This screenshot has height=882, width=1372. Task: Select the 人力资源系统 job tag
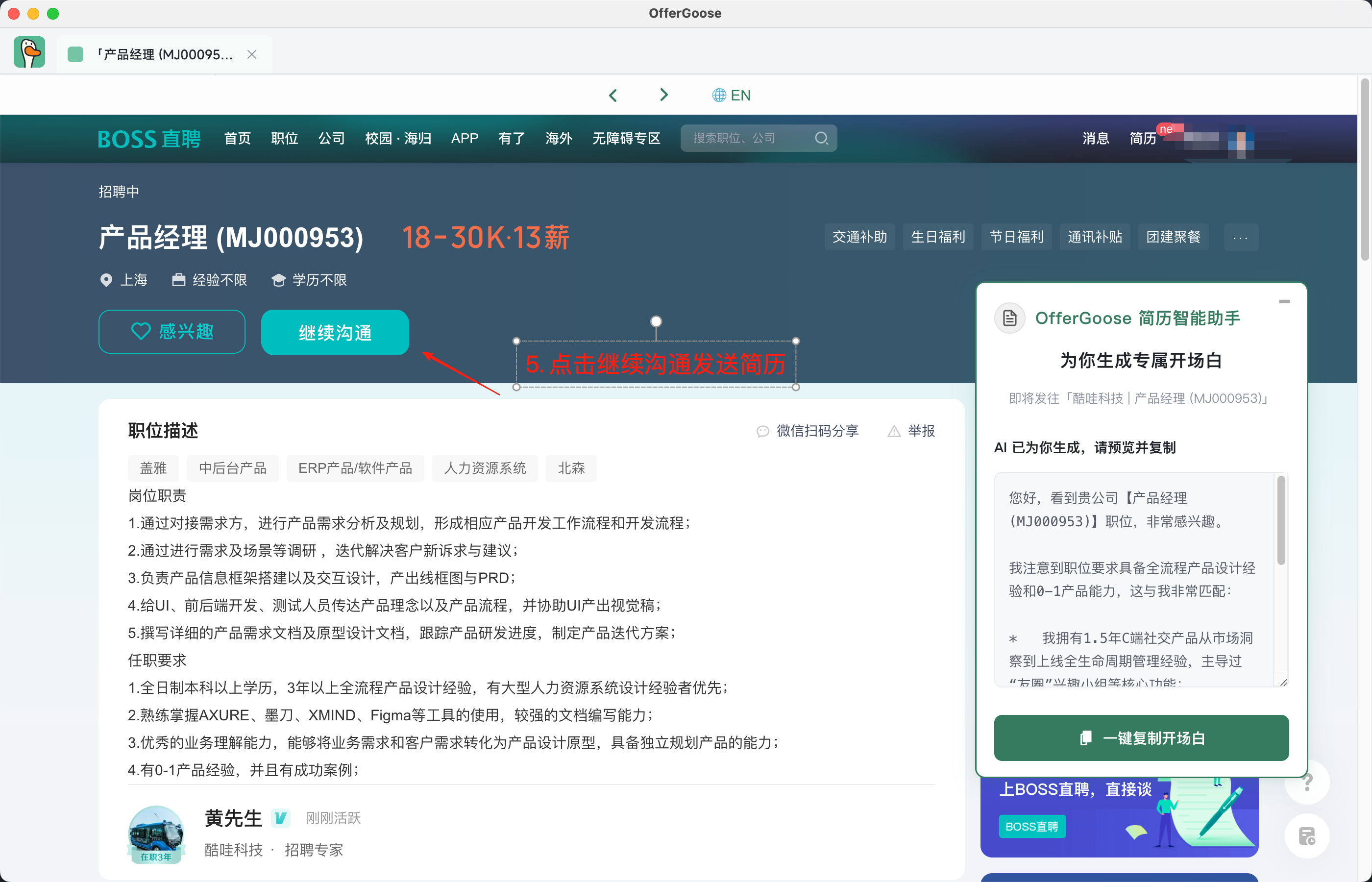(x=485, y=468)
